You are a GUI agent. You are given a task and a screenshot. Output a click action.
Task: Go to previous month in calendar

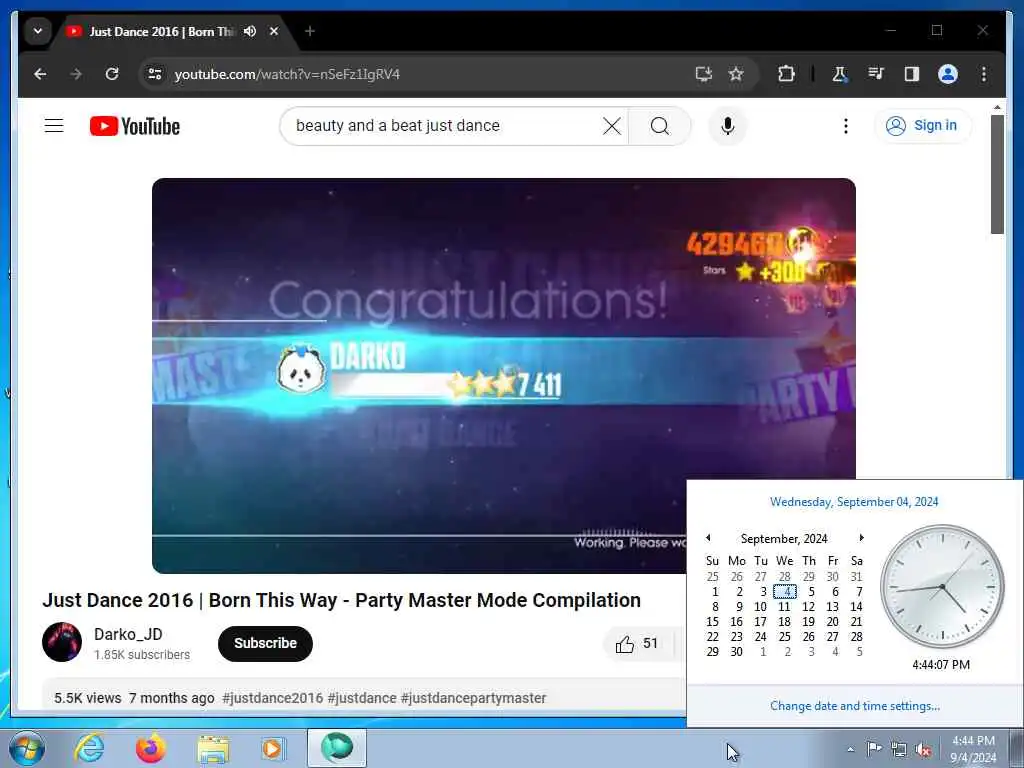(708, 537)
